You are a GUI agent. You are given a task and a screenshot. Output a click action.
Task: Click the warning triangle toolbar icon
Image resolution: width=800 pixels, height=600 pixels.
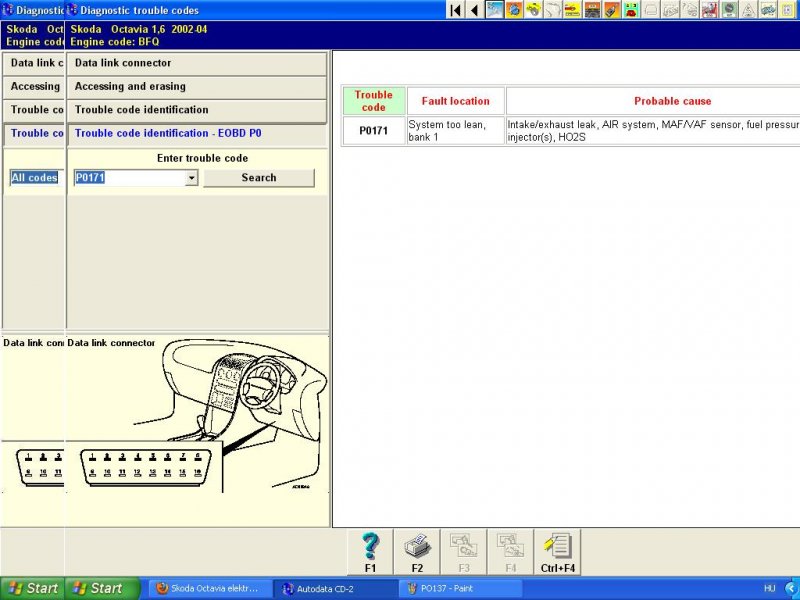click(748, 10)
